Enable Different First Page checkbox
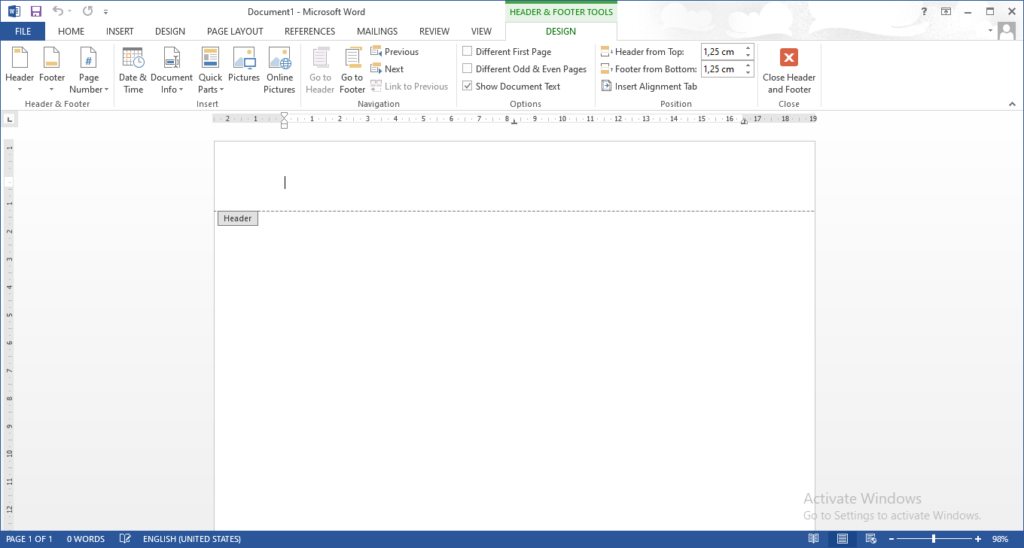 [x=467, y=52]
